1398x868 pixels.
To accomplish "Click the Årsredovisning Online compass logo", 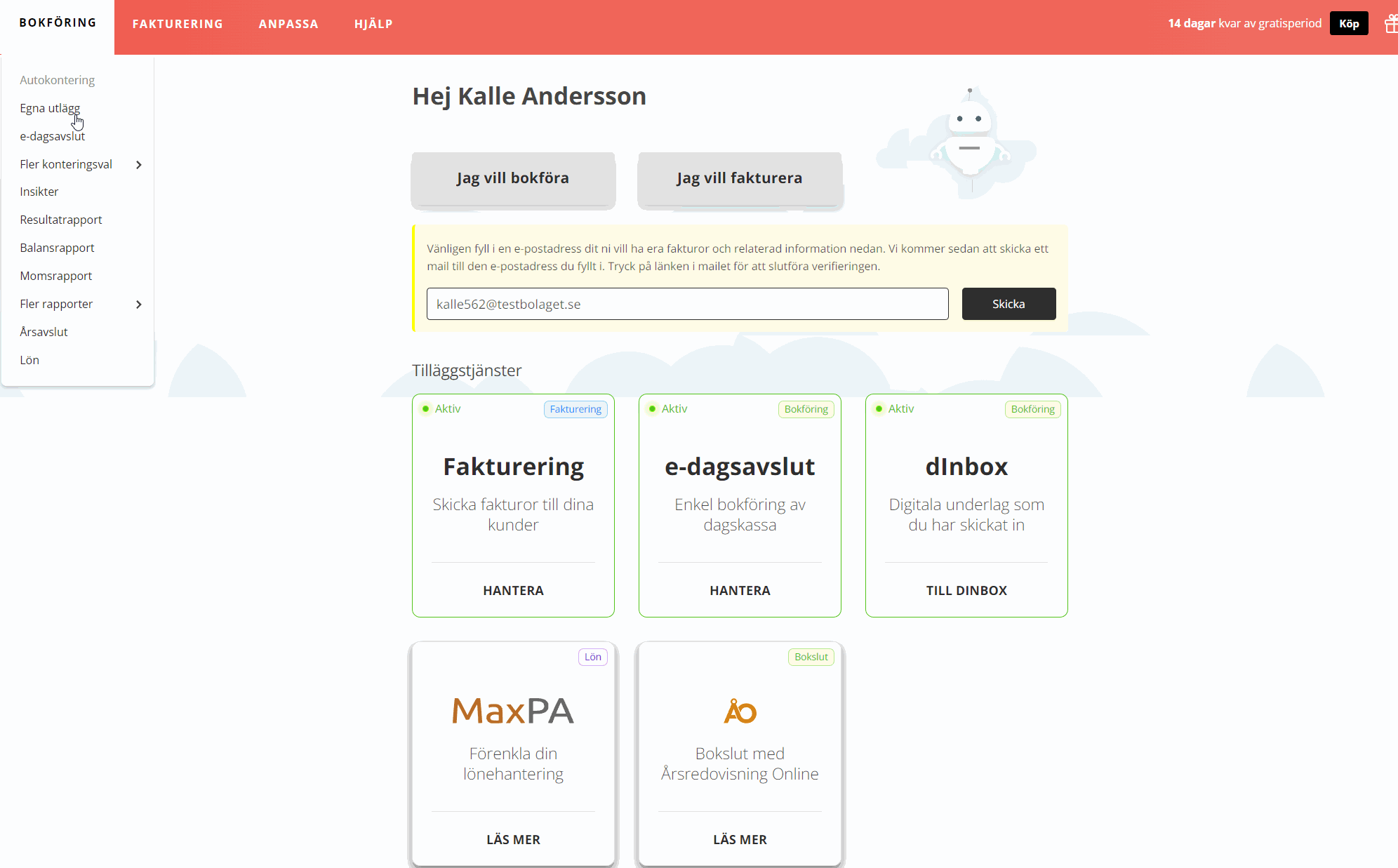I will [740, 711].
